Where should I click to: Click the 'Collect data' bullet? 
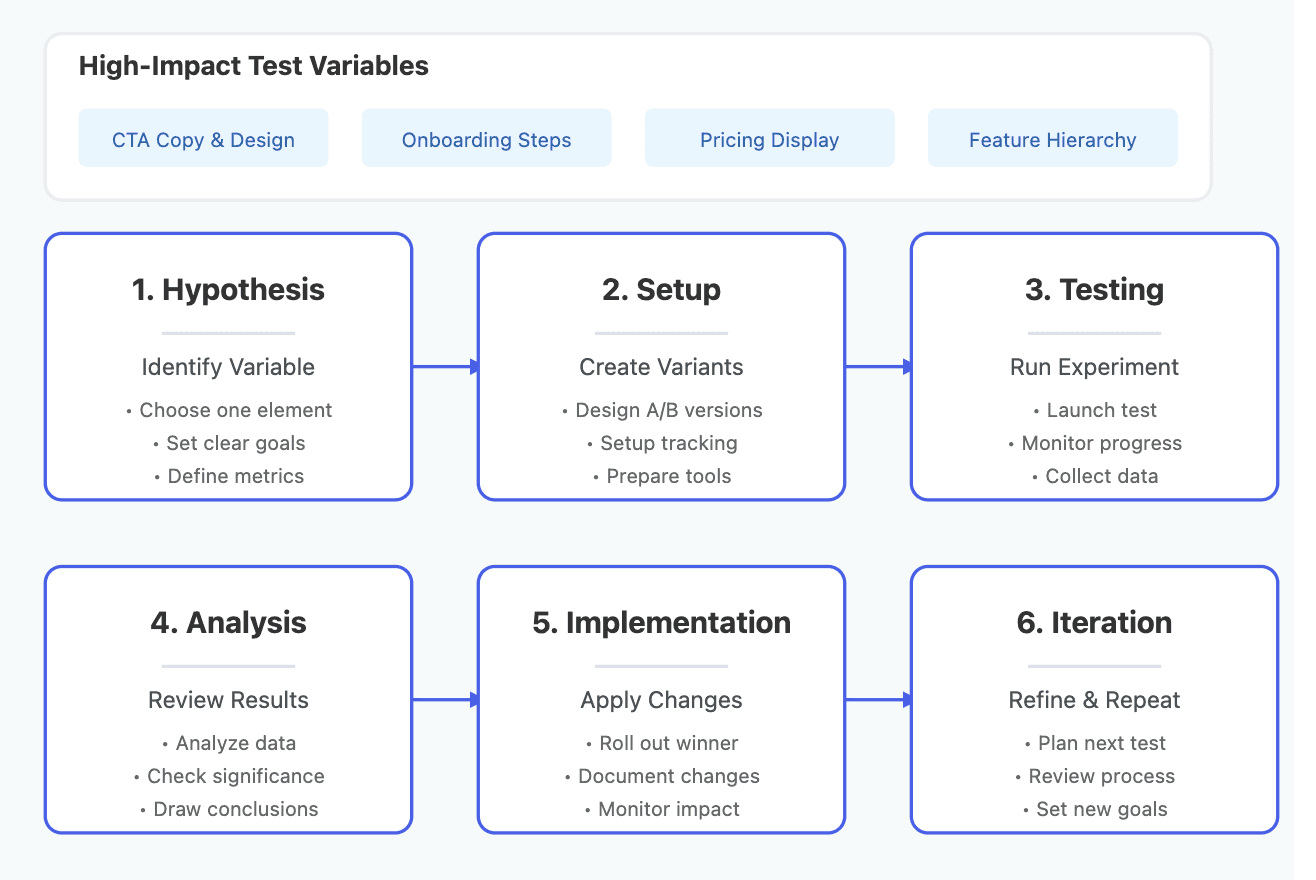click(1094, 476)
